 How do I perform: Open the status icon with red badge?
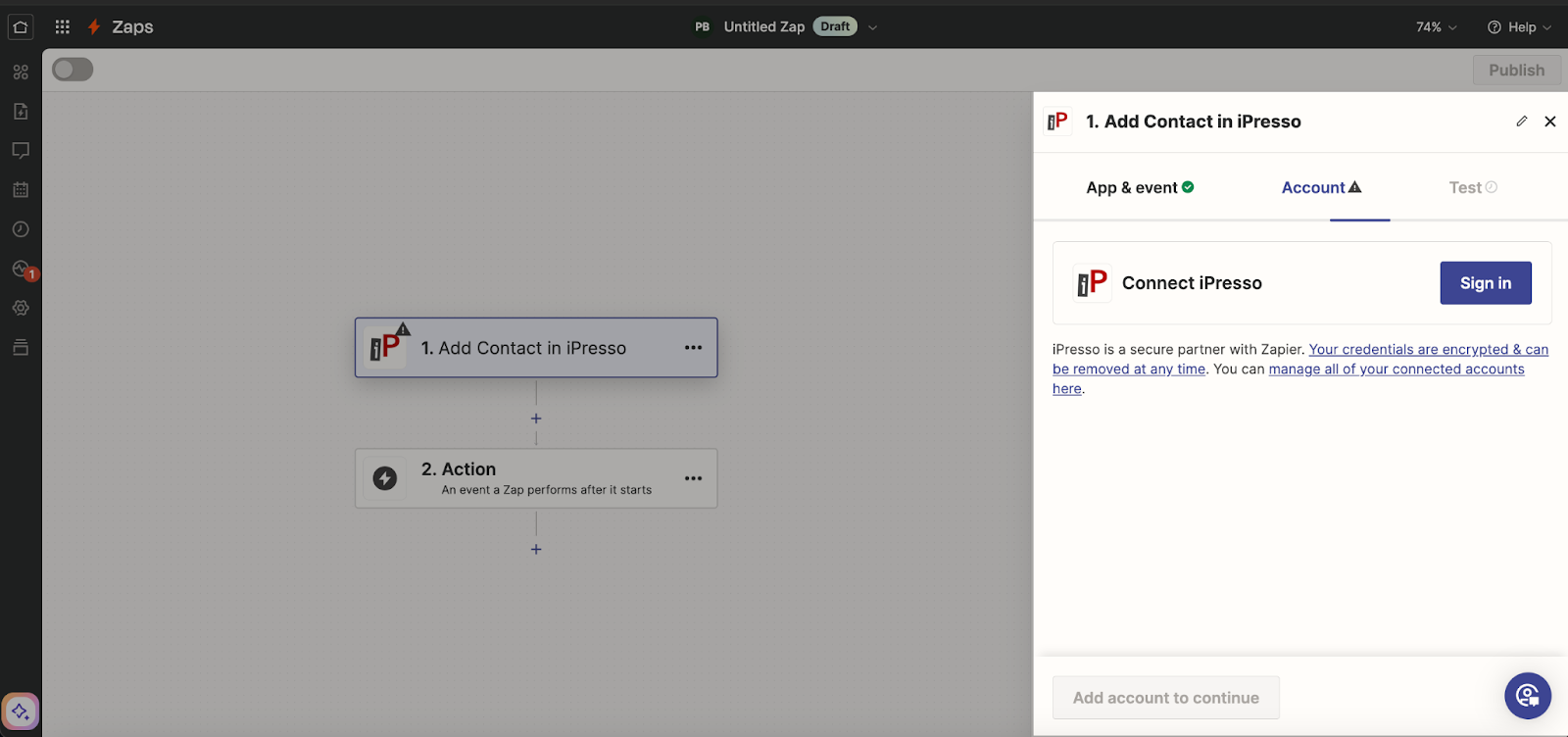point(24,270)
